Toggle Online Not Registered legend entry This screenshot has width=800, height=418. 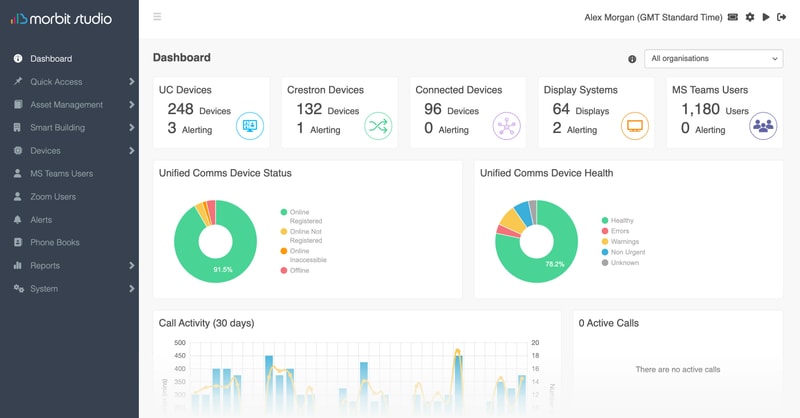coord(302,236)
